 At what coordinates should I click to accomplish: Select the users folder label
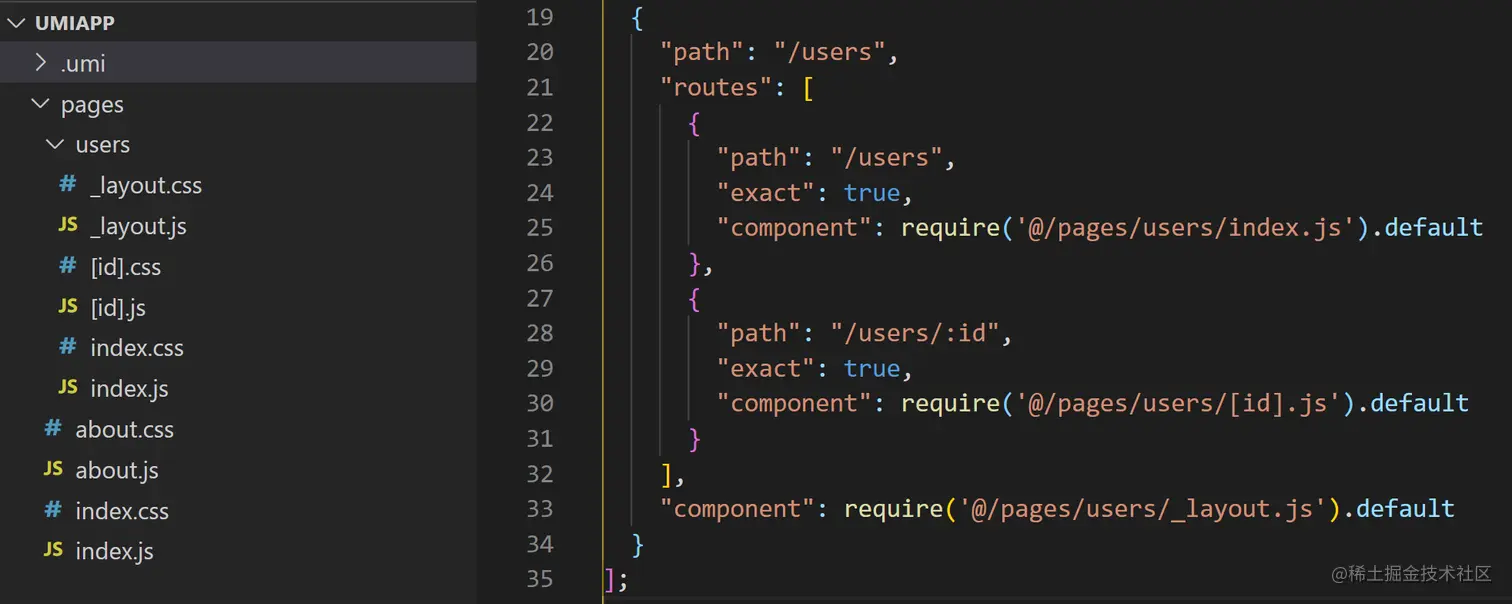pyautogui.click(x=103, y=145)
